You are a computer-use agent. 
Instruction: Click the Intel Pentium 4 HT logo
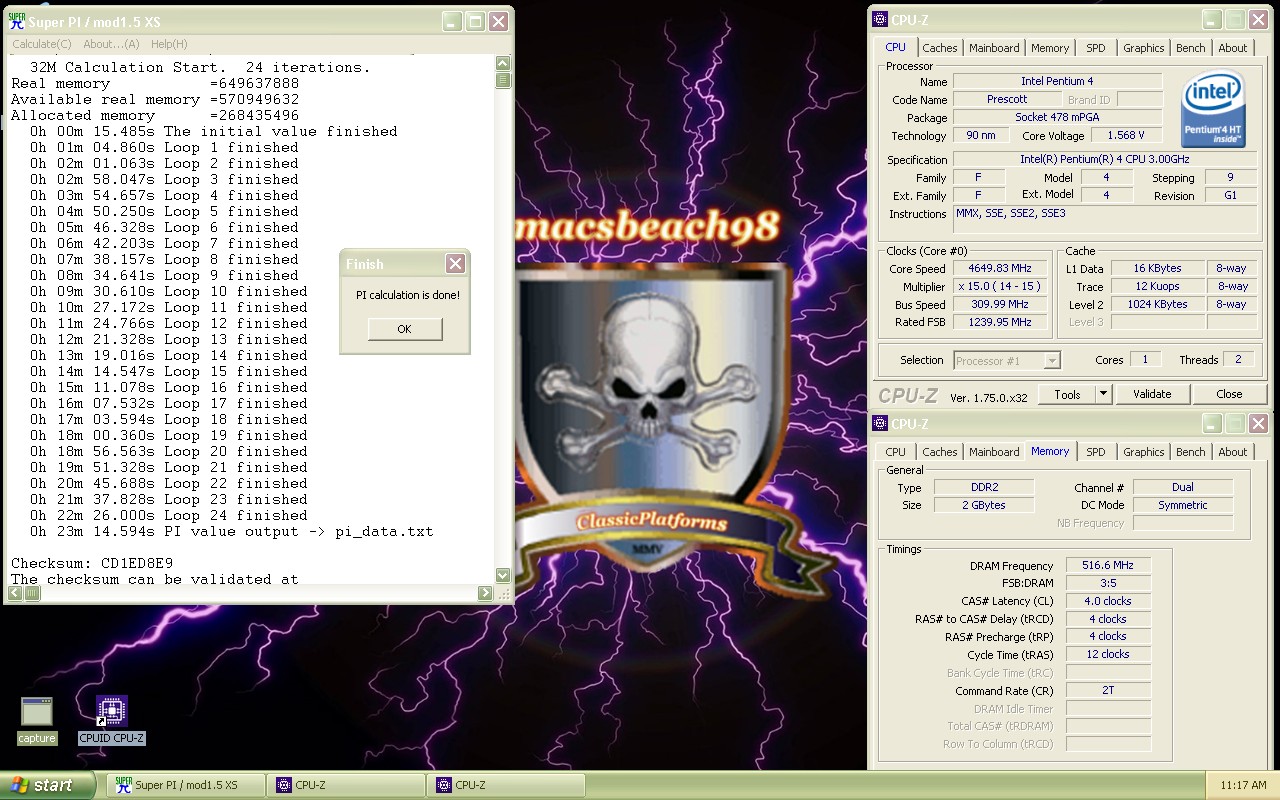1213,109
